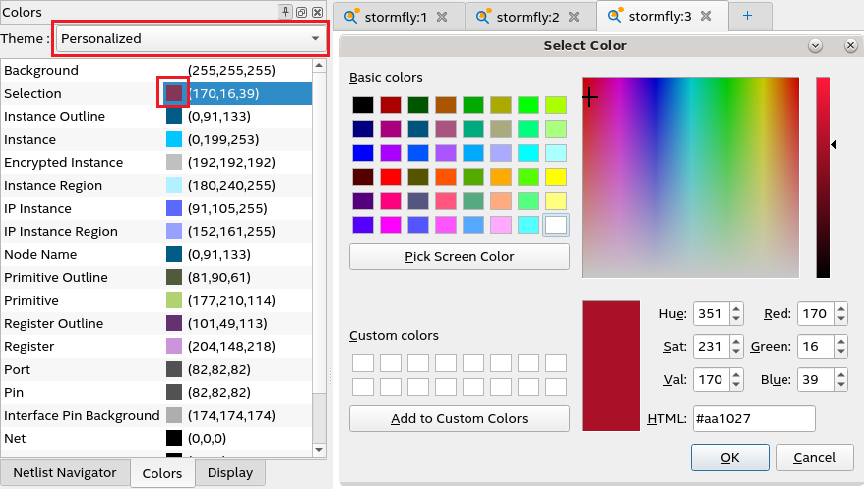Confirm color with OK button
The width and height of the screenshot is (864, 489).
tap(730, 458)
